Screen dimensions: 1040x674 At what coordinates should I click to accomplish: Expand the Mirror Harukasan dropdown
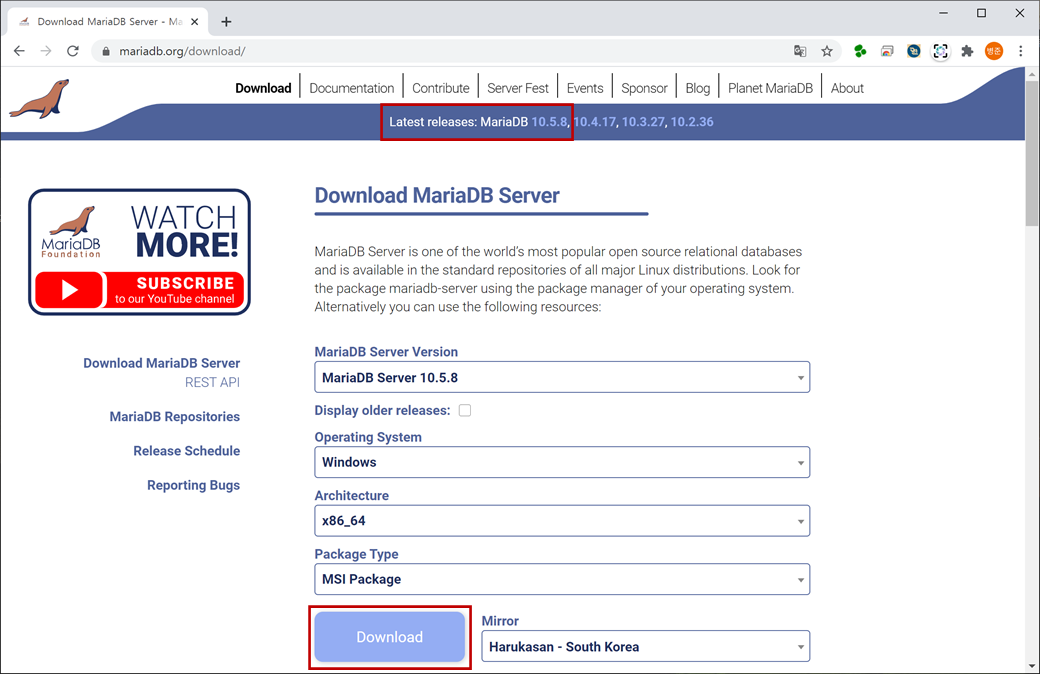click(x=645, y=646)
